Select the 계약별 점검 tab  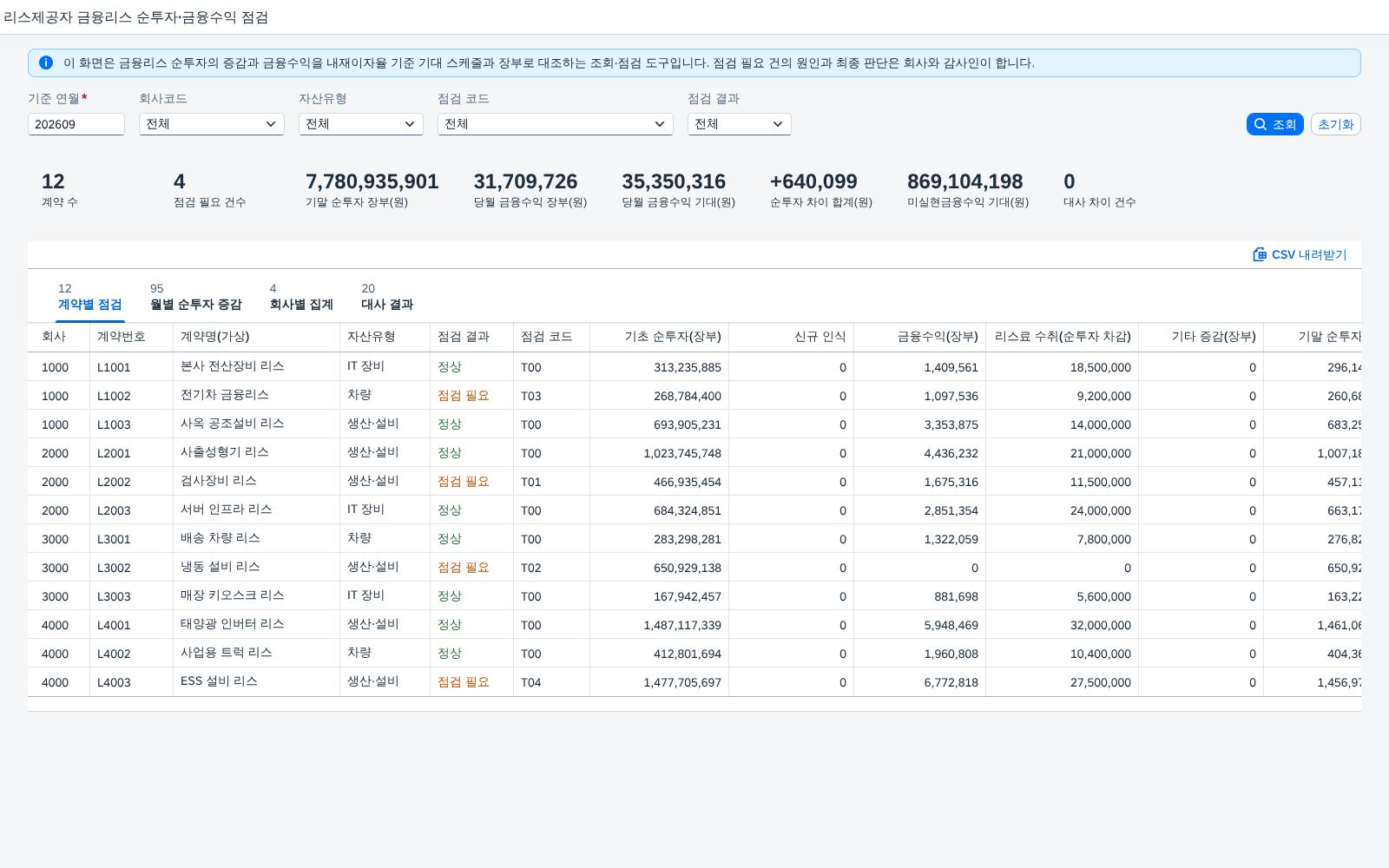[x=89, y=297]
